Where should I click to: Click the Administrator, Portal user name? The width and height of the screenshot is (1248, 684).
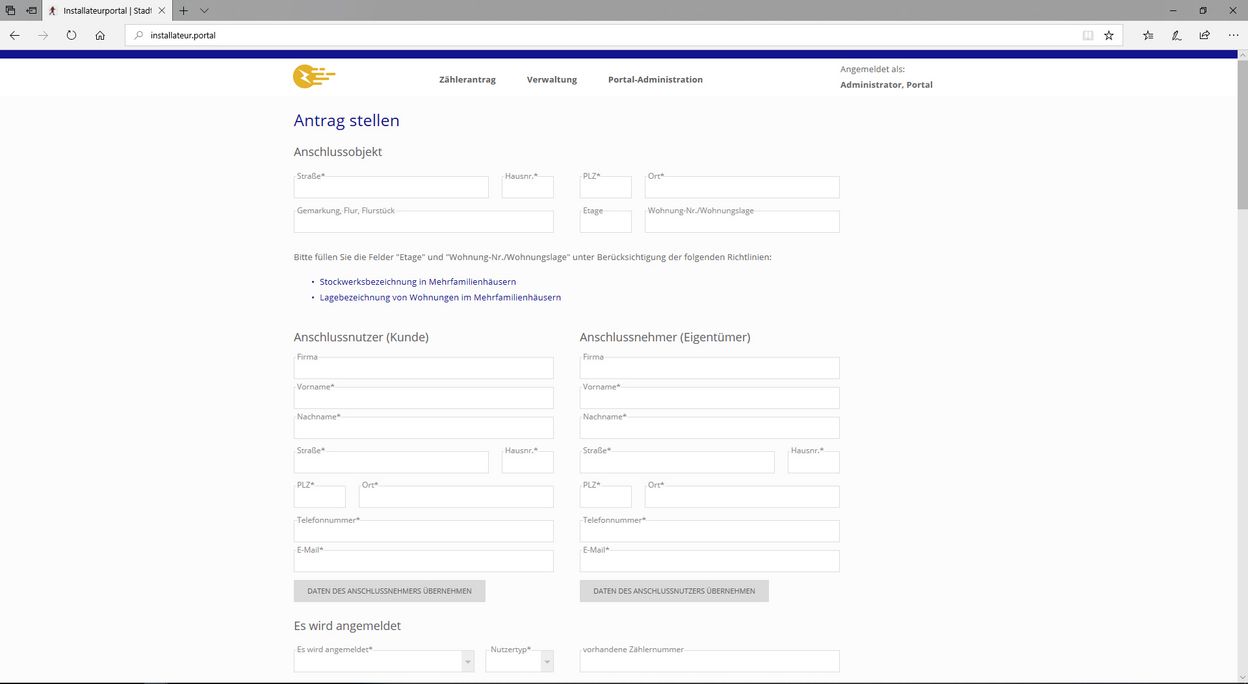point(886,85)
